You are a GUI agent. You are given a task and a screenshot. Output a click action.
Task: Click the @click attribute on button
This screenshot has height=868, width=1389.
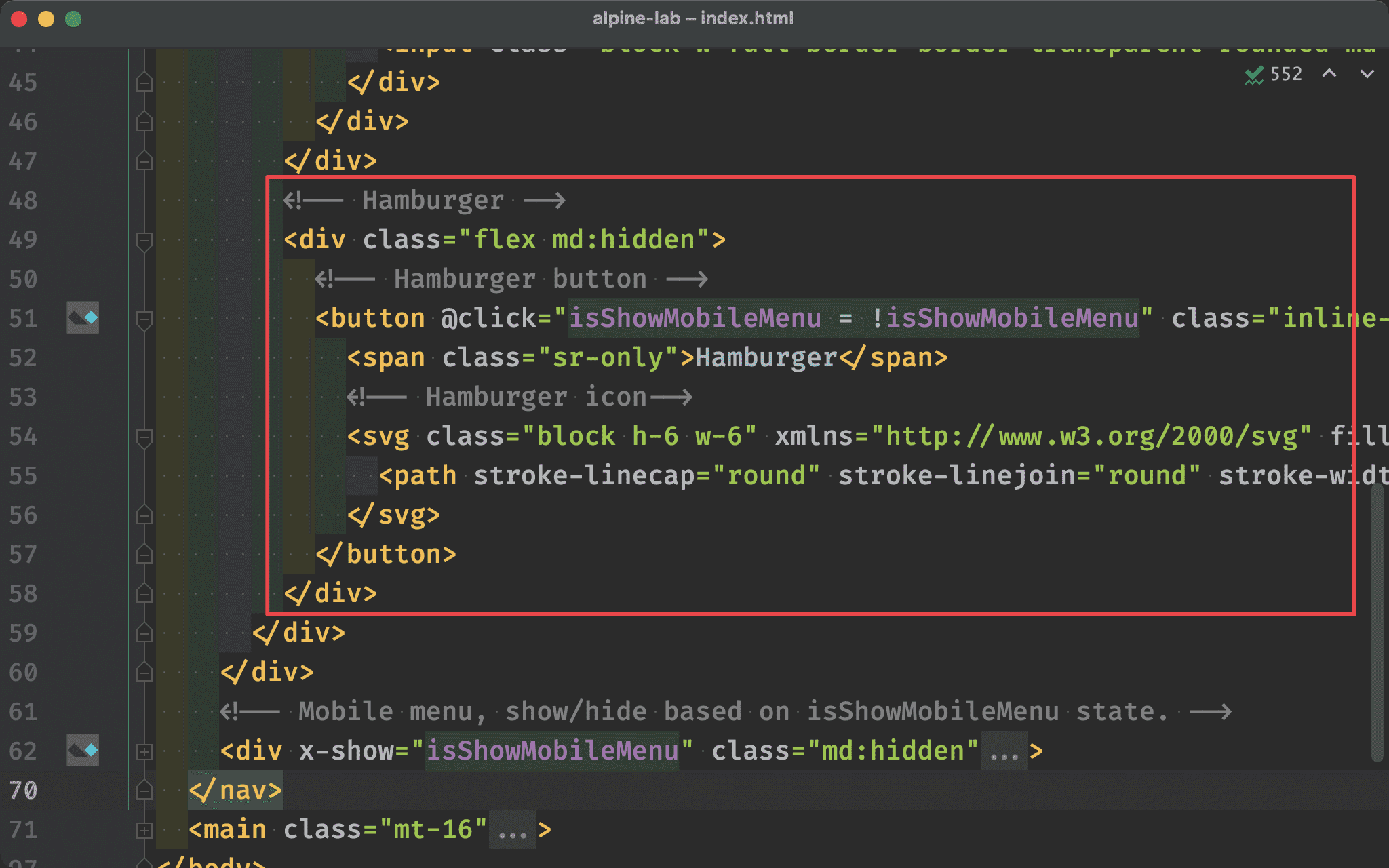(489, 319)
